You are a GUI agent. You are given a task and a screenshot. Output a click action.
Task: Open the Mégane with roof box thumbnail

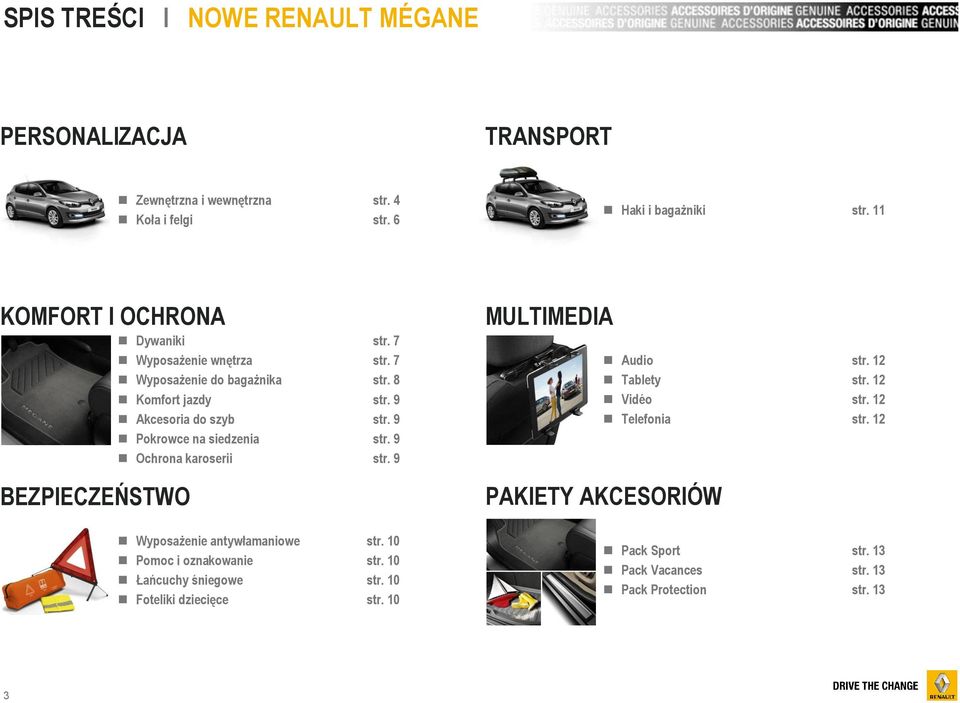537,197
